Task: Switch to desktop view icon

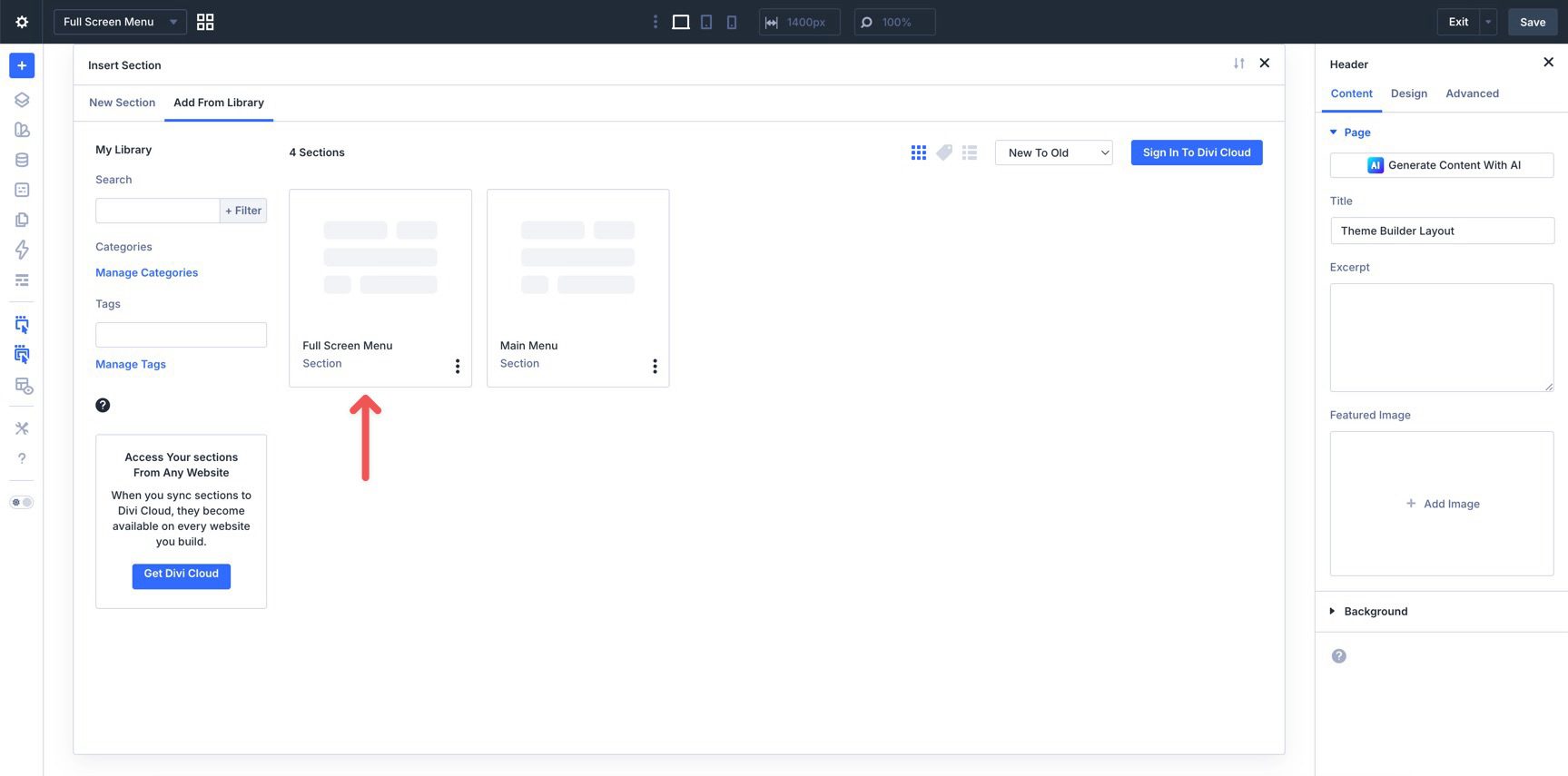Action: click(x=681, y=22)
